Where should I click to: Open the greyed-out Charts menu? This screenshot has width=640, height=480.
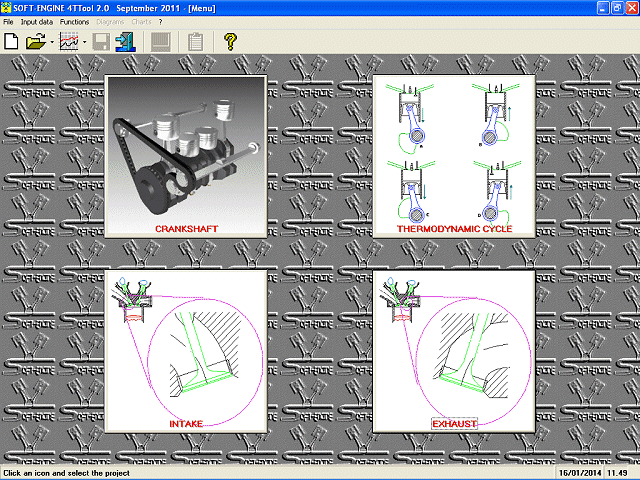point(141,22)
